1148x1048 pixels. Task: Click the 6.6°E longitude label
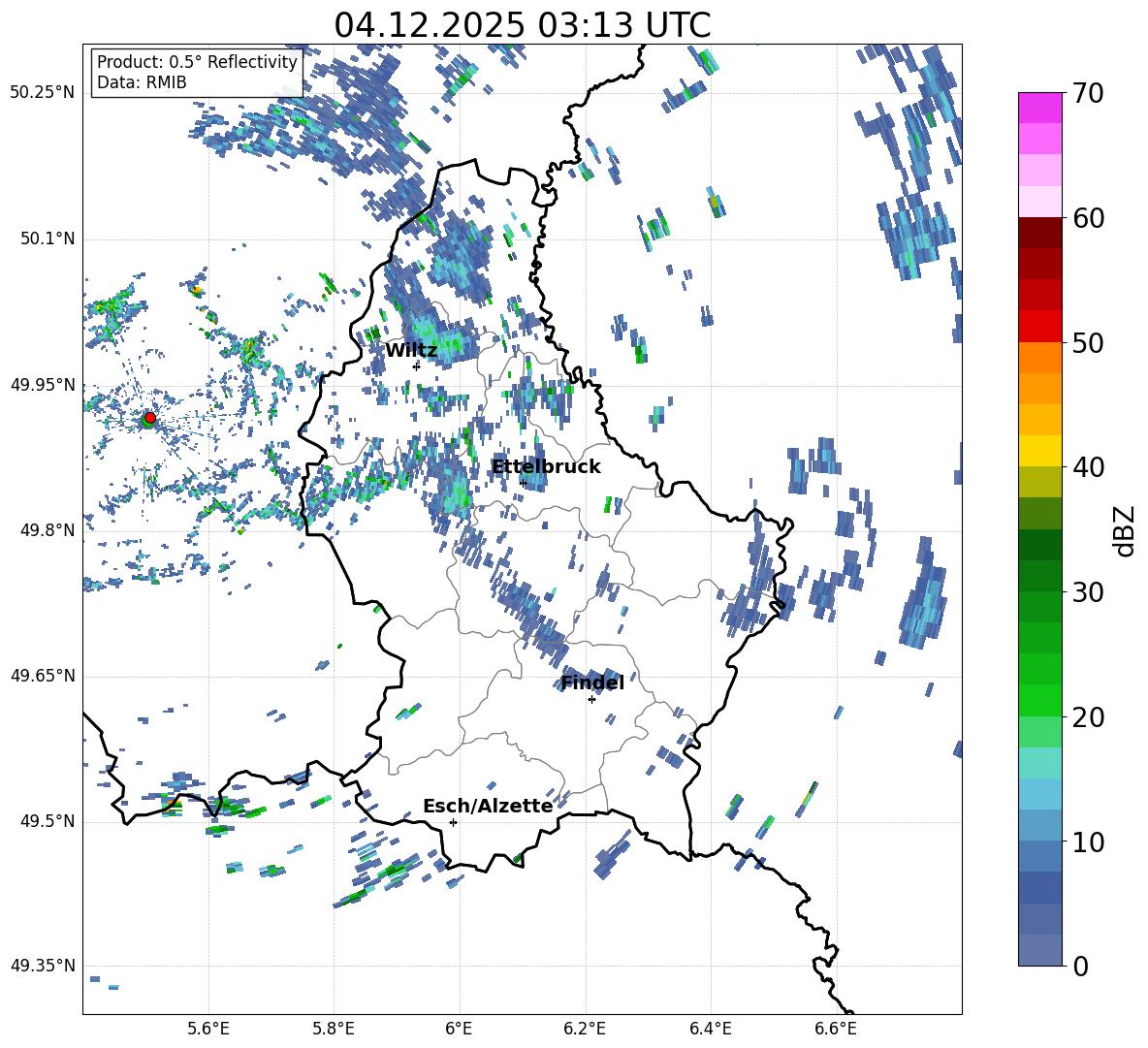click(836, 1029)
